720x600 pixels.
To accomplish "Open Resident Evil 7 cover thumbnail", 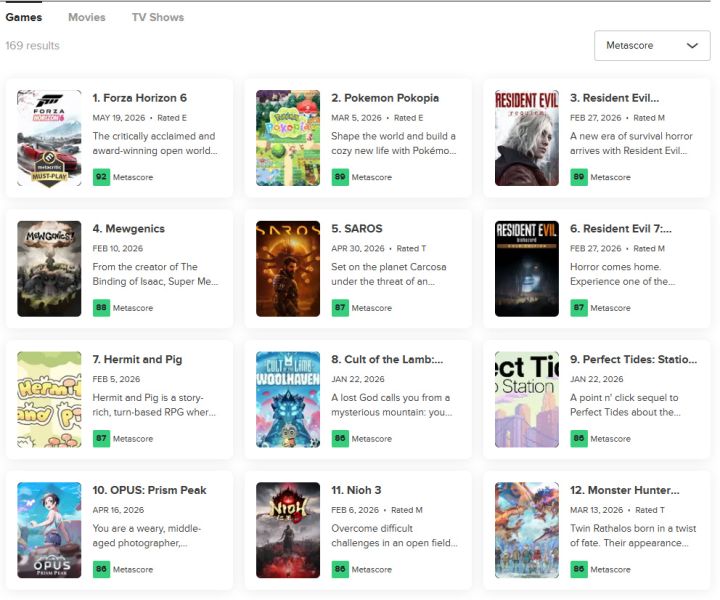I will click(x=527, y=269).
